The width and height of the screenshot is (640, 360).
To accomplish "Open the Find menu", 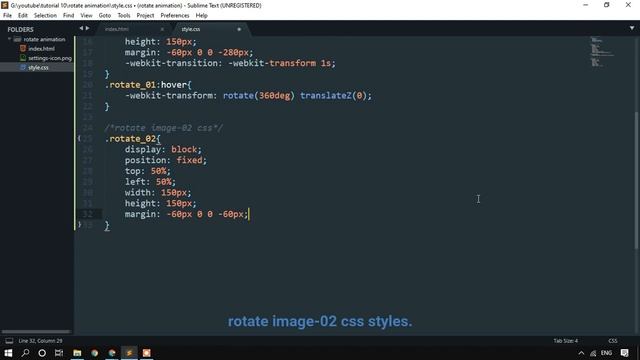I will 68,16.
